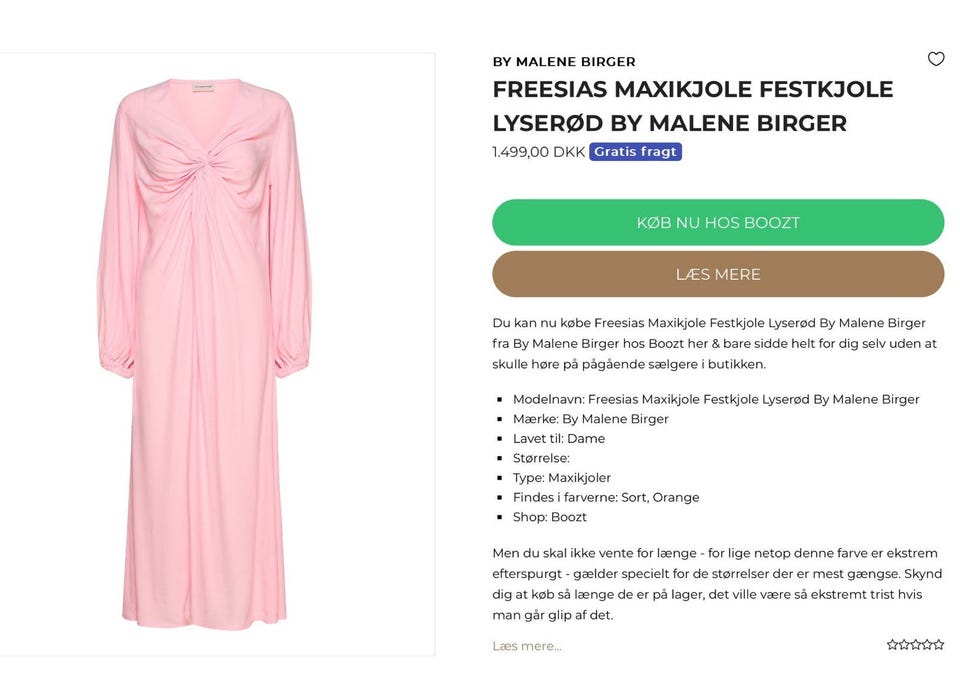Image resolution: width=960 pixels, height=685 pixels.
Task: Click the BY MALENE BIRGER brand label
Action: 564,62
